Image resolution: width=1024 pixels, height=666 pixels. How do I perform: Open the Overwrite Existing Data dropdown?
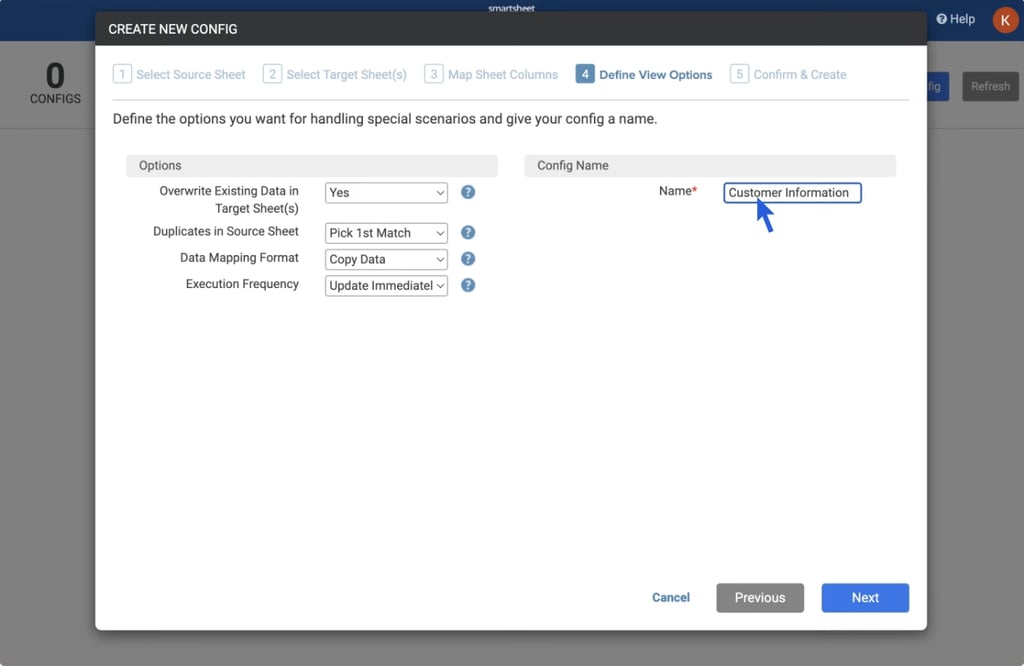pos(386,192)
